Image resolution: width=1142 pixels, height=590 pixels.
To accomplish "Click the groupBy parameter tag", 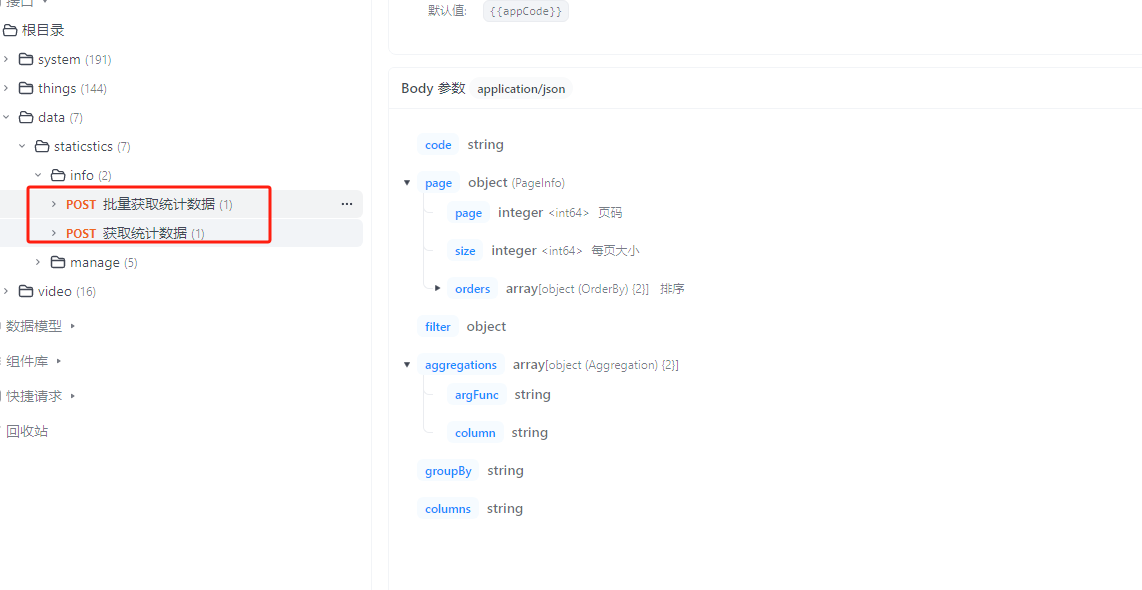I will pyautogui.click(x=448, y=471).
